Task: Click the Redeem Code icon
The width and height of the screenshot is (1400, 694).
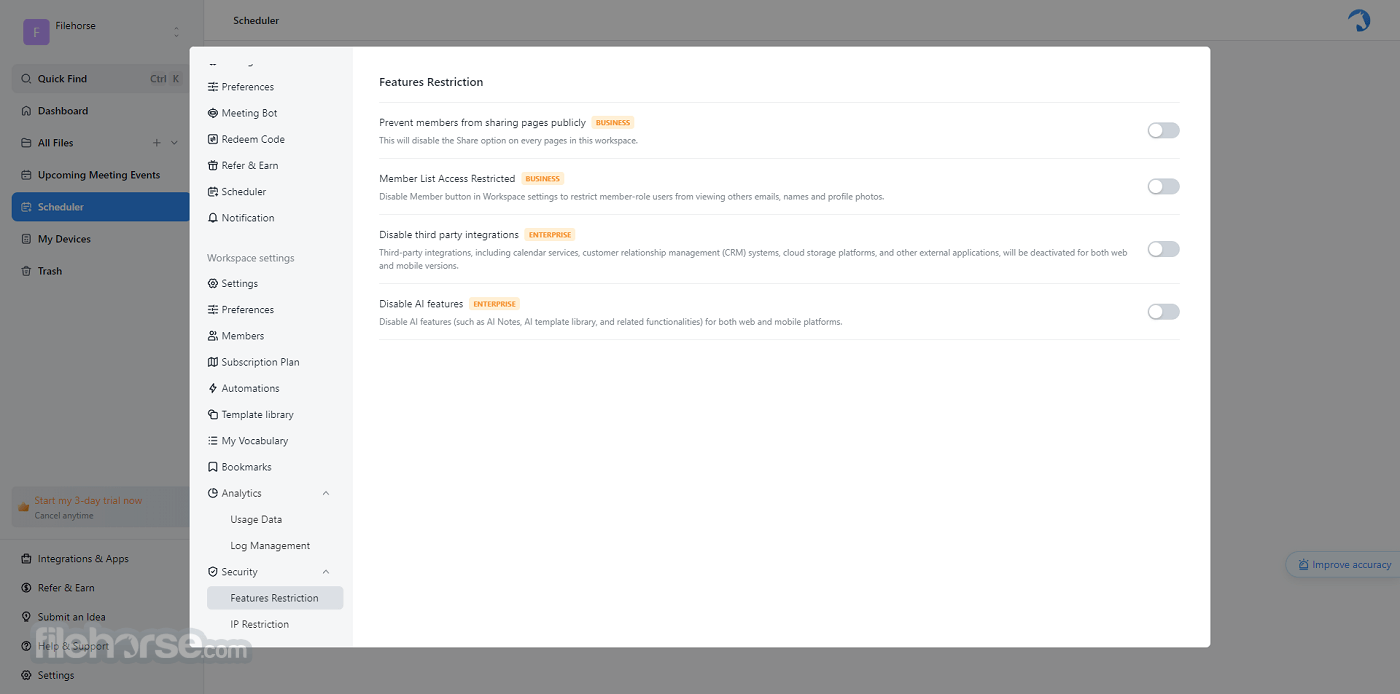Action: coord(213,139)
